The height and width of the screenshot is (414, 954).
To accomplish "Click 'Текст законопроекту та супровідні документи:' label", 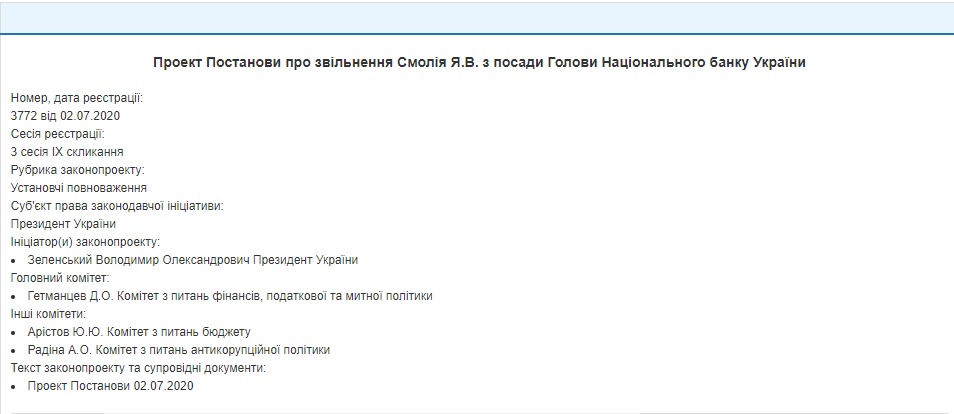I will pyautogui.click(x=138, y=368).
